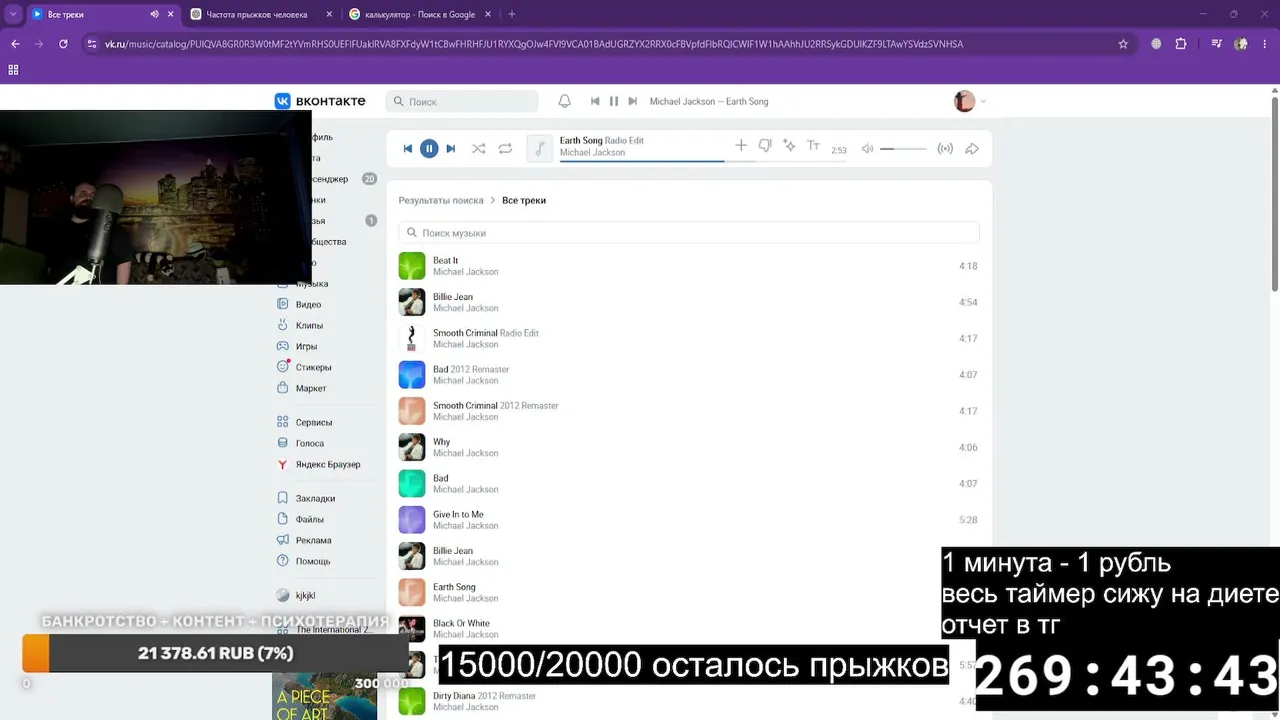Skip to previous track in player bar
This screenshot has width=1280, height=720.
(x=408, y=149)
